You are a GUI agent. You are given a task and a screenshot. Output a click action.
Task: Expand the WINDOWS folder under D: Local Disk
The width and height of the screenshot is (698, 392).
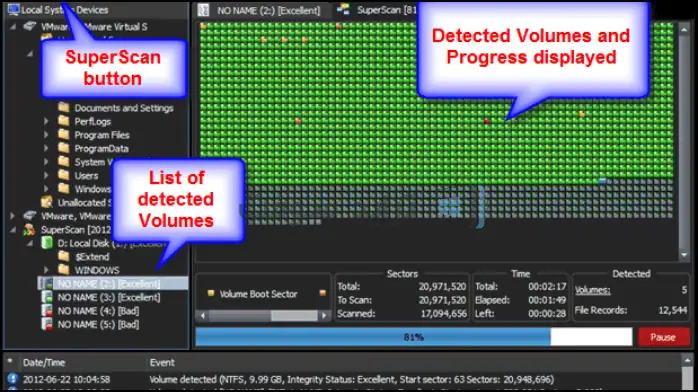[x=46, y=270]
